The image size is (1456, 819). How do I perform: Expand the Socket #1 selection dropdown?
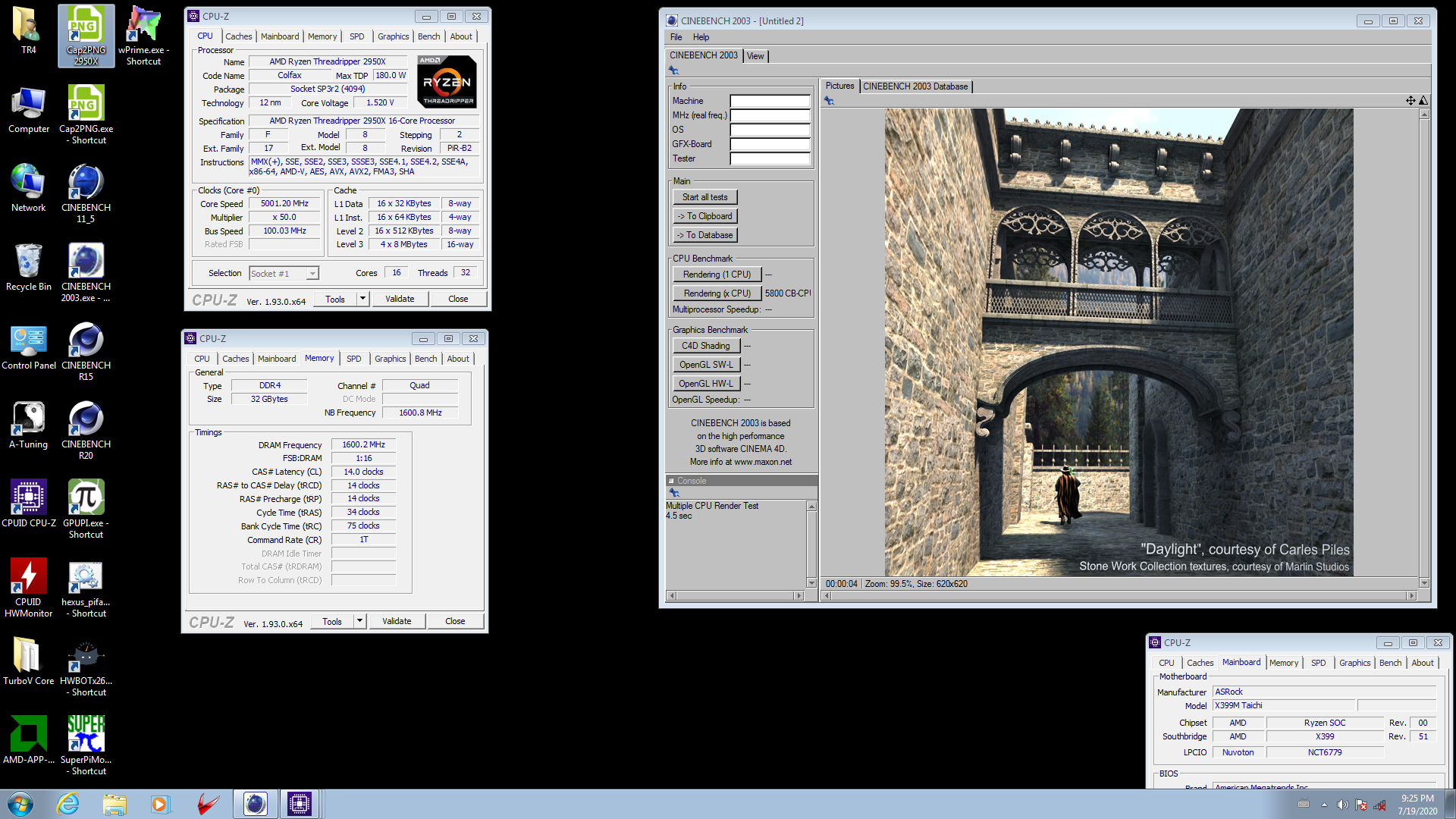coord(312,274)
